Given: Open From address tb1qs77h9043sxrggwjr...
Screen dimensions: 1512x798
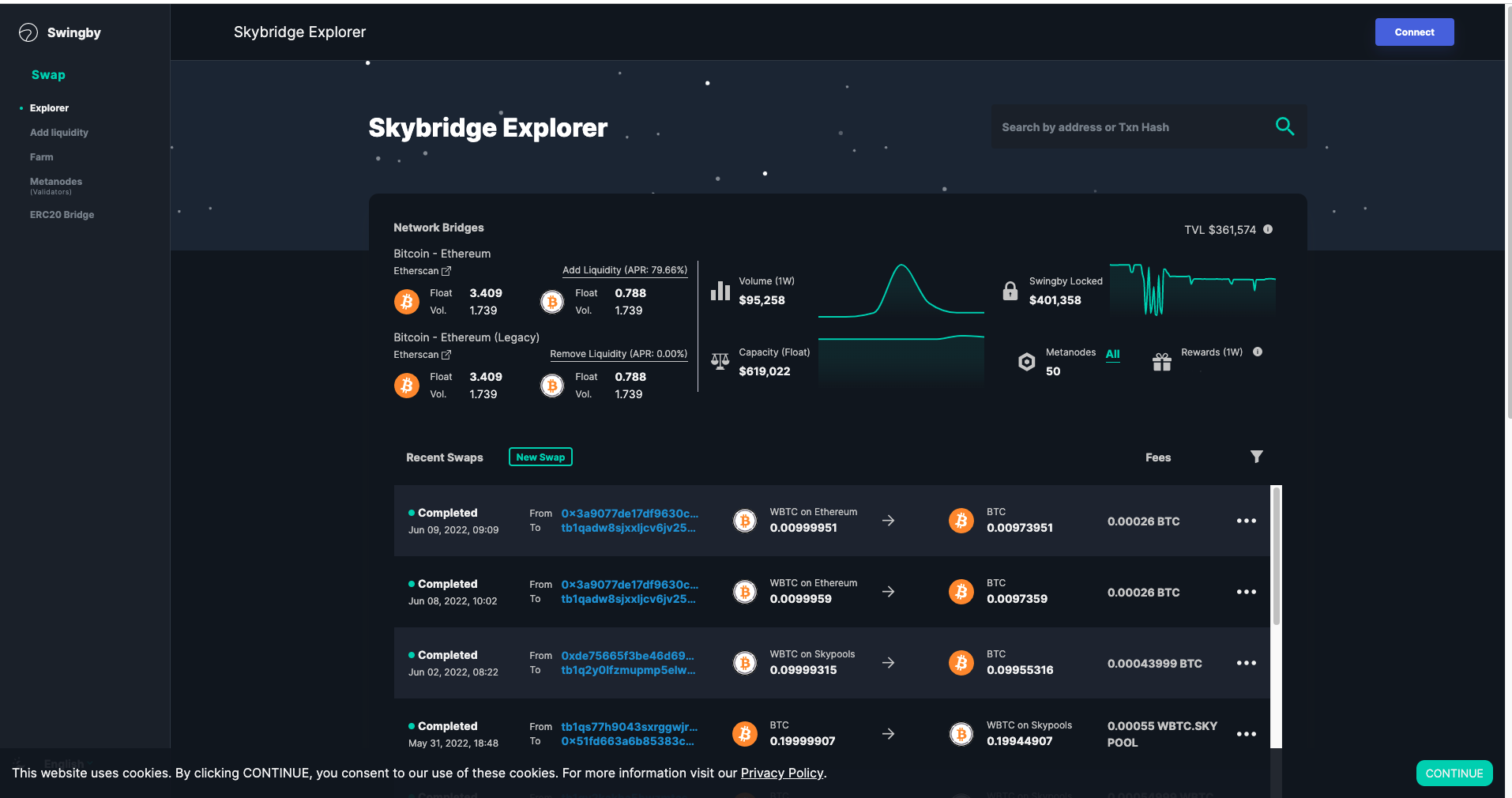Looking at the screenshot, I should (x=630, y=727).
